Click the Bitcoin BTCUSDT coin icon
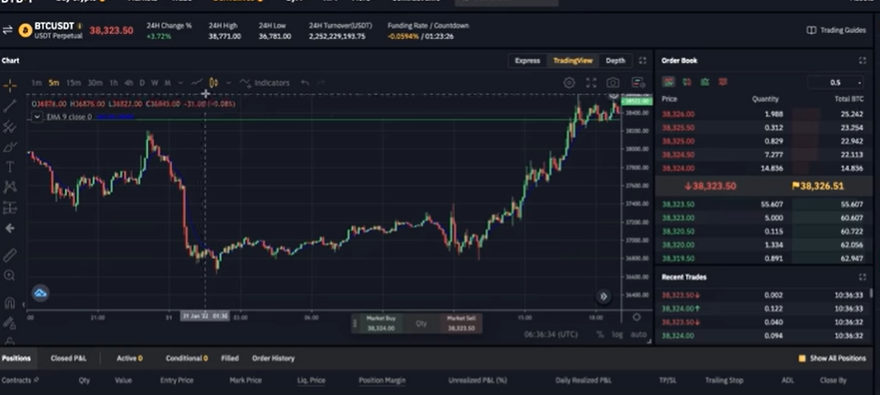This screenshot has width=880, height=395. pos(25,30)
